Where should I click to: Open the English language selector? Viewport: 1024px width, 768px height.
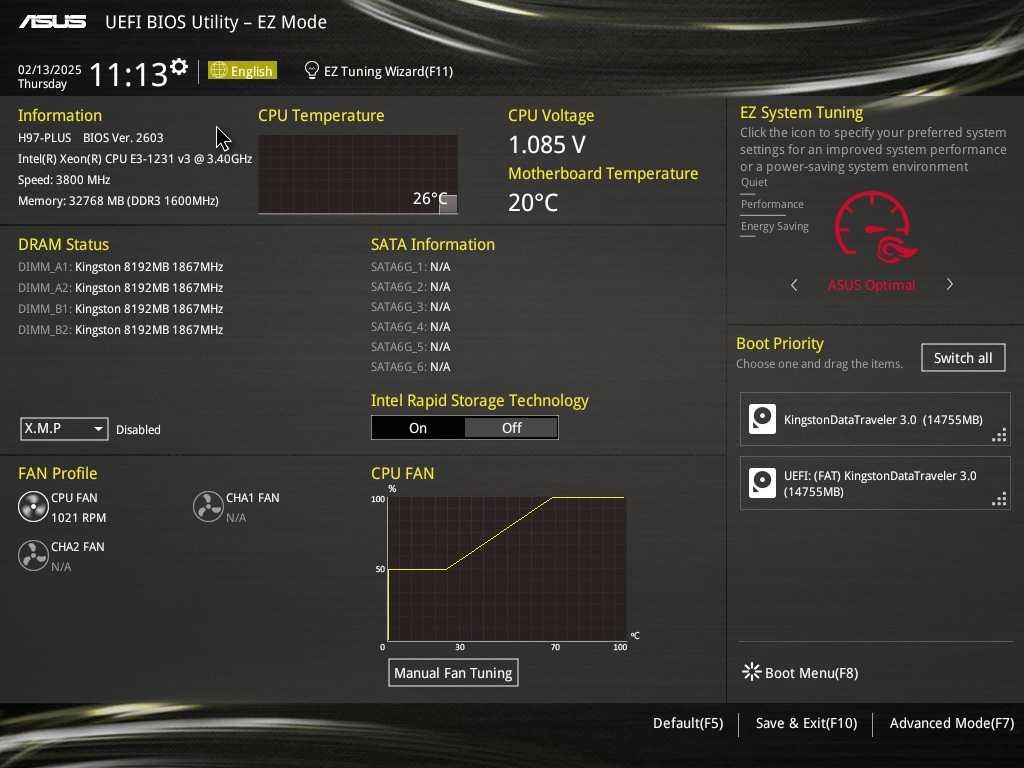242,70
